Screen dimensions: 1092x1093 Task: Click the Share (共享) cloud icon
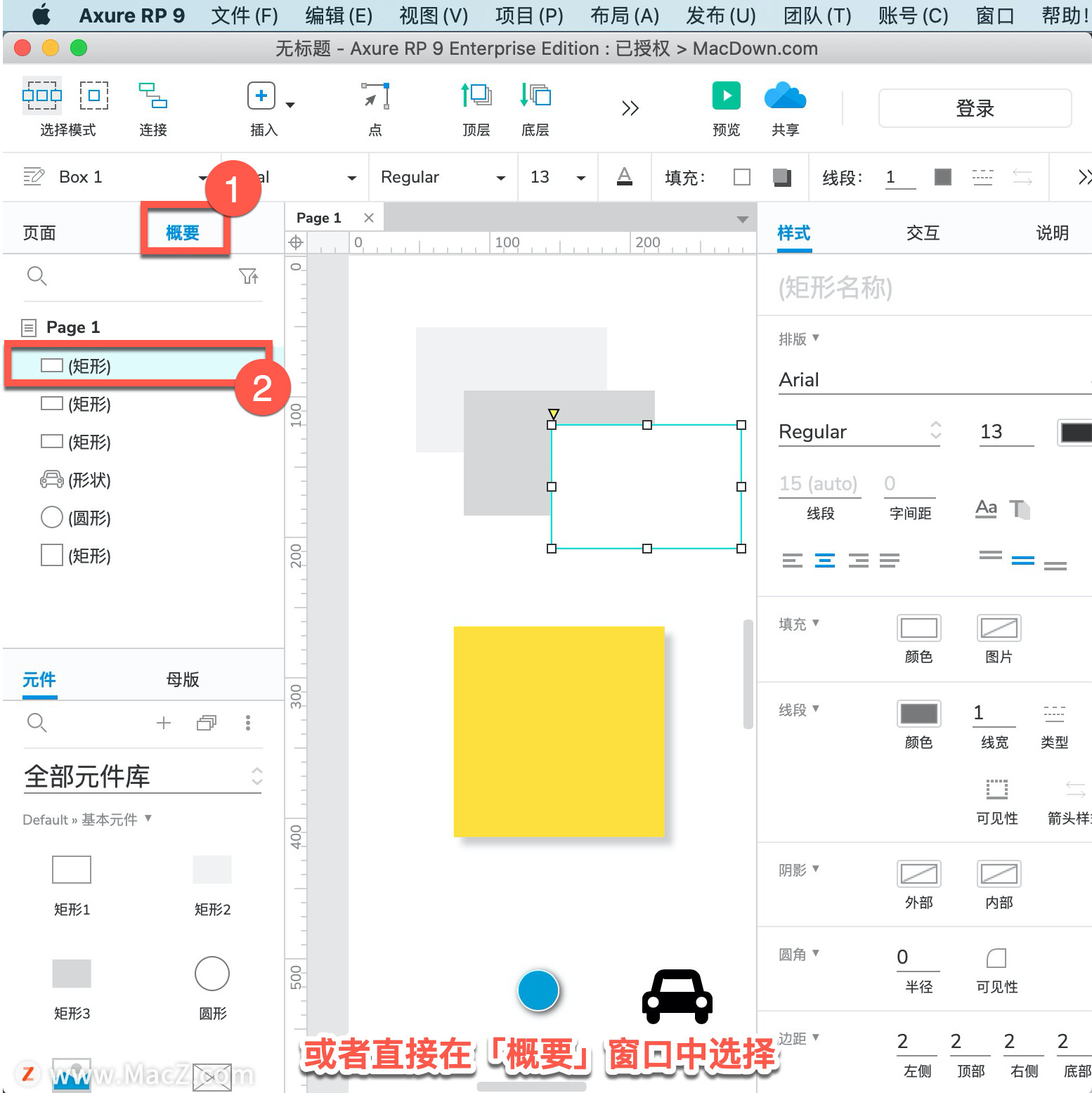pos(785,96)
